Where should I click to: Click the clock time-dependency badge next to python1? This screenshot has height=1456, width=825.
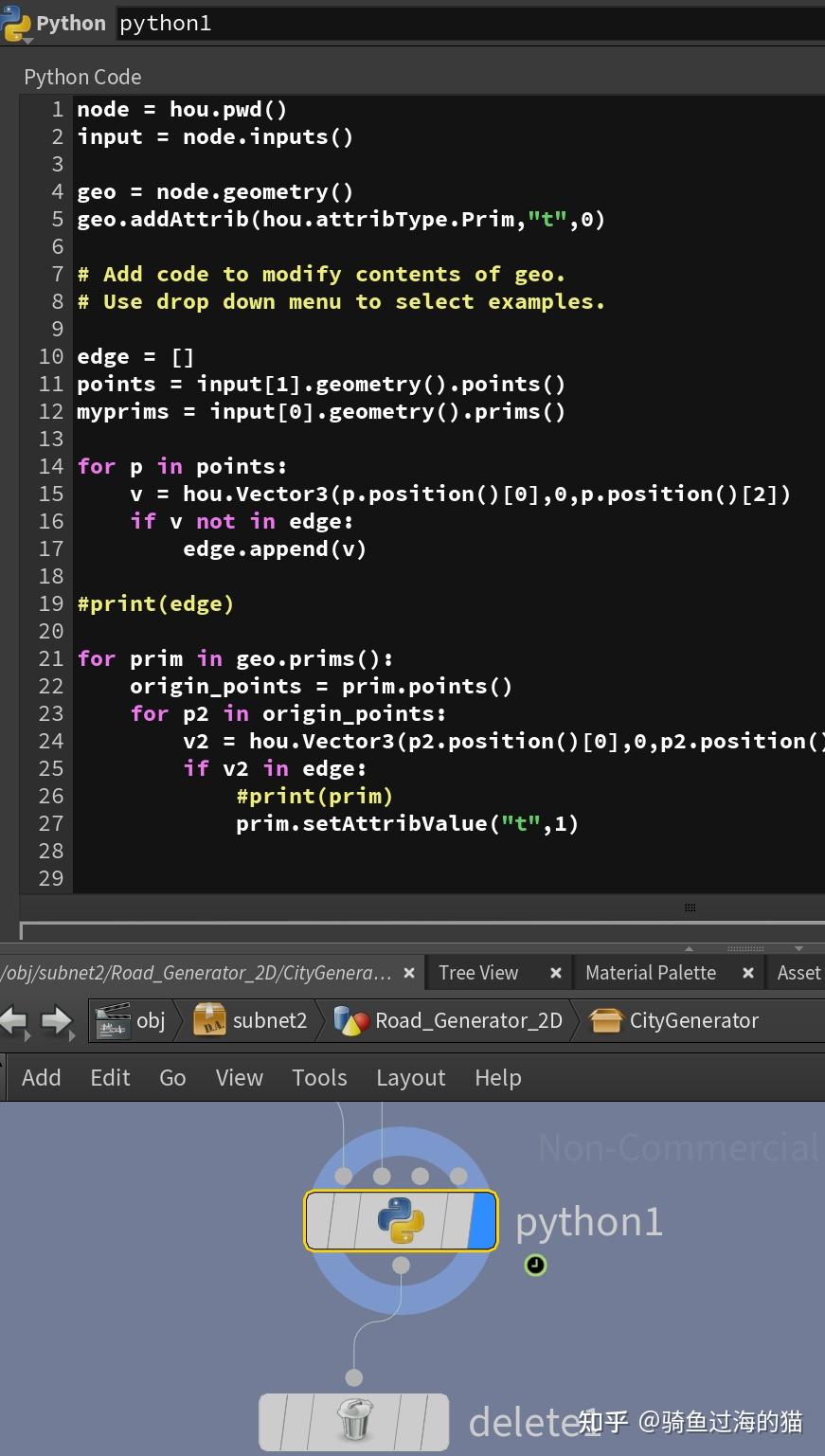(x=535, y=1265)
